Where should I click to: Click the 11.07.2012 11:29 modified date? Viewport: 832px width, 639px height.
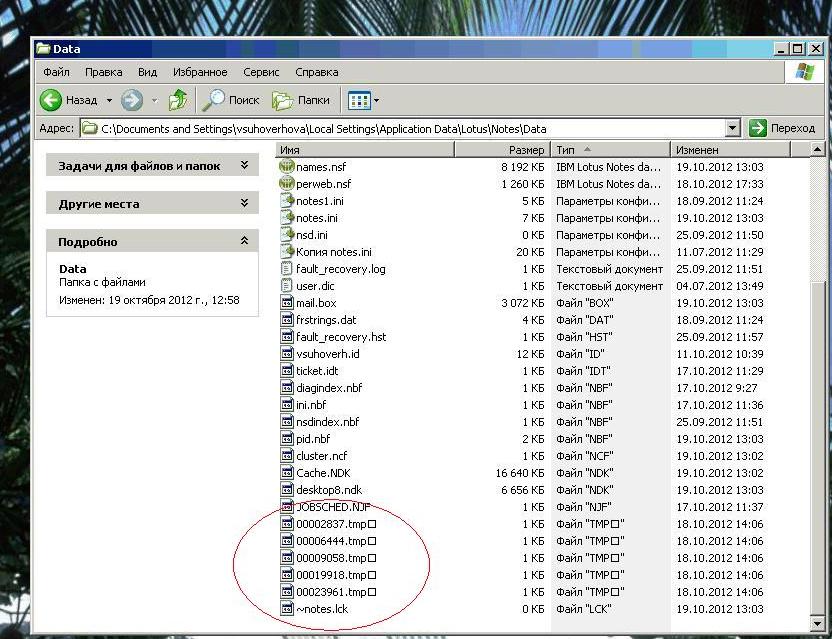click(720, 252)
